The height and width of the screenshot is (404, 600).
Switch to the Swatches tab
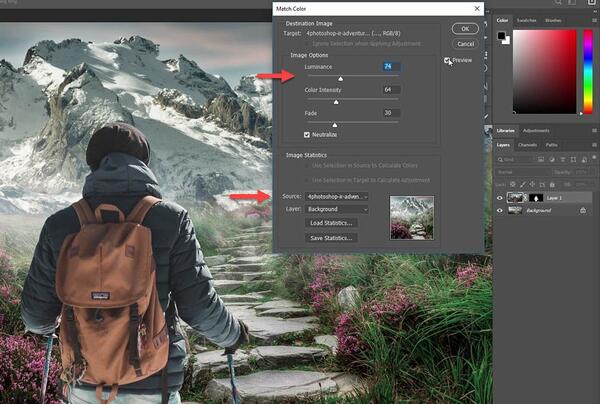click(x=527, y=20)
